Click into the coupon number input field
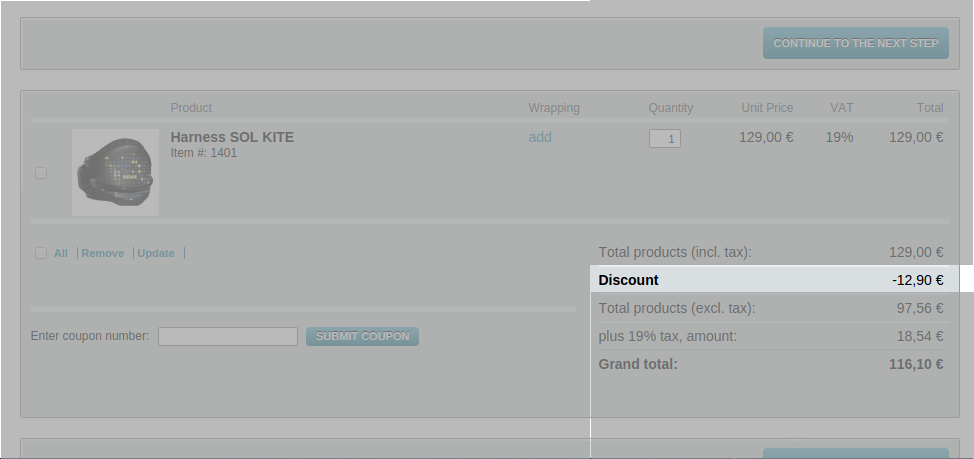974x459 pixels. (x=228, y=336)
